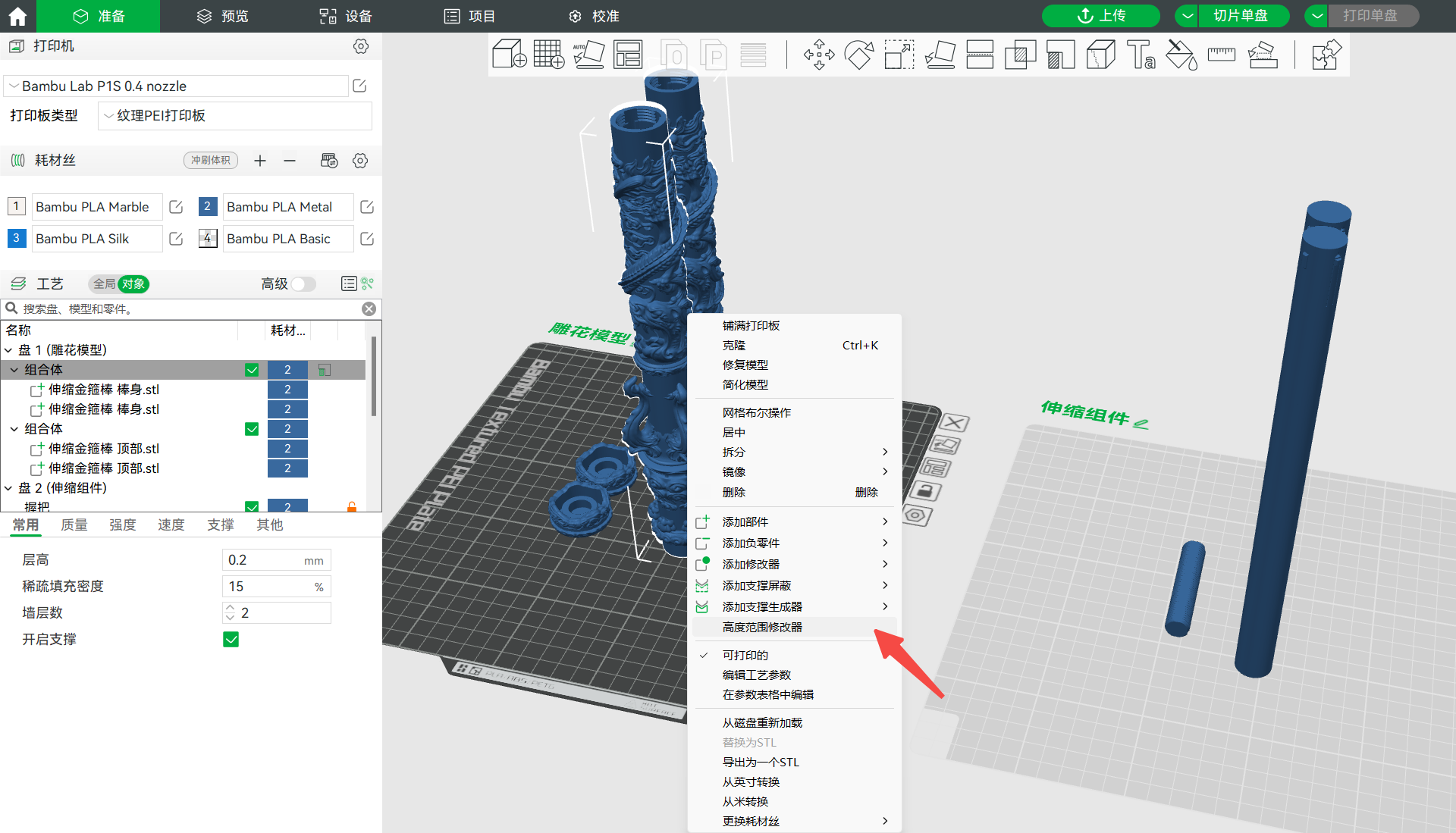The image size is (1456, 833).
Task: Collapse the 盘 1 (雕花模型) tree node
Action: coord(8,350)
